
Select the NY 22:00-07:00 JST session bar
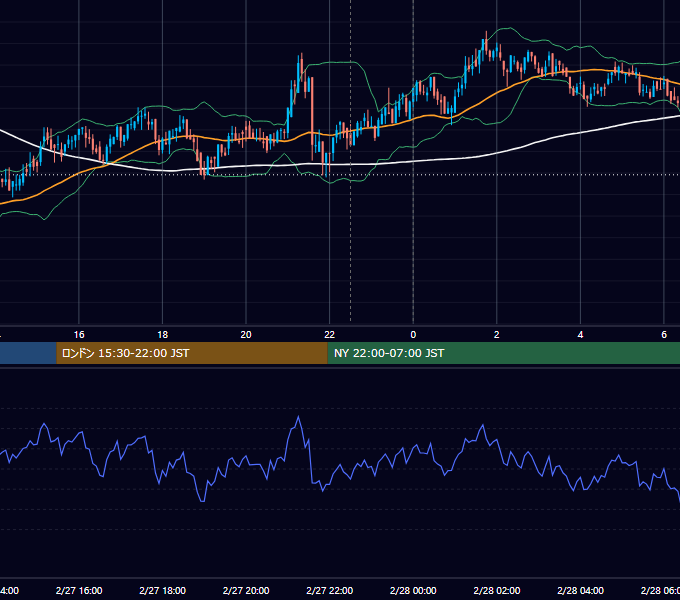click(503, 353)
